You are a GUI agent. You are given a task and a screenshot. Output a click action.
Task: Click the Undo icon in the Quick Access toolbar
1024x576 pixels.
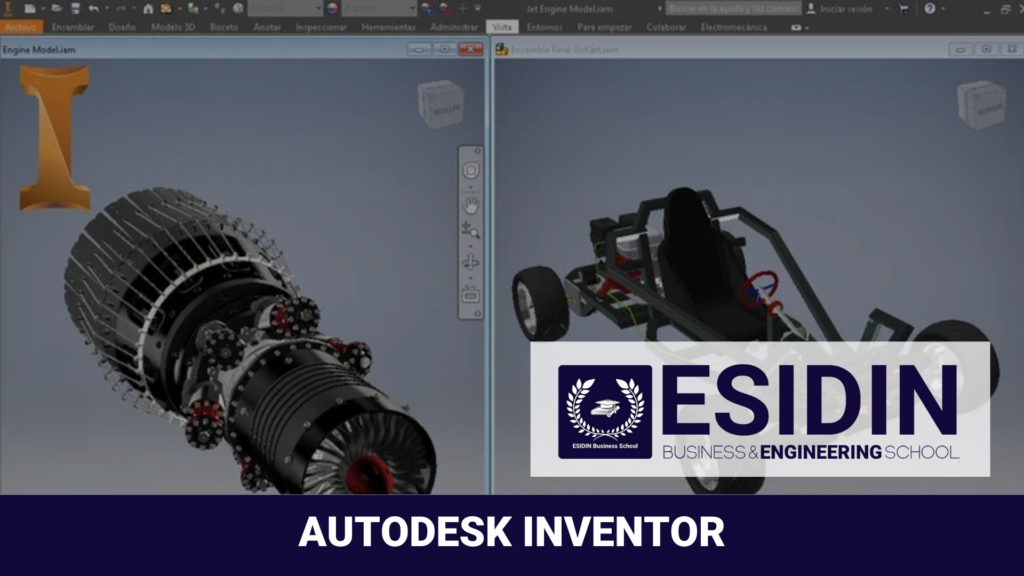[92, 8]
